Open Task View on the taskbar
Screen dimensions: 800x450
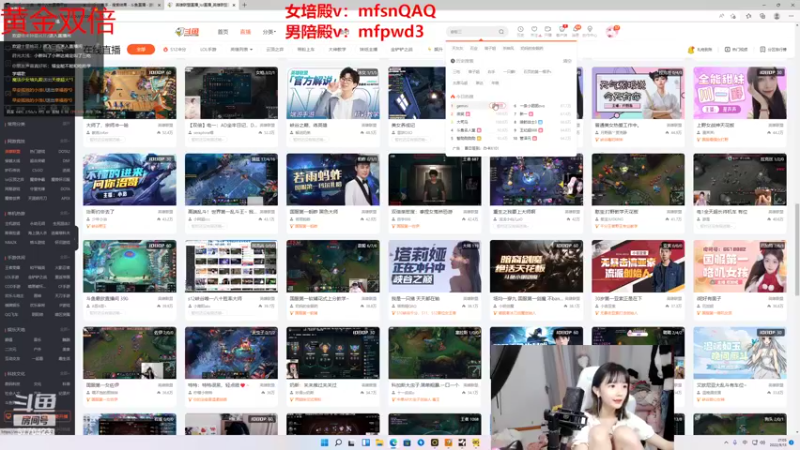click(352, 443)
